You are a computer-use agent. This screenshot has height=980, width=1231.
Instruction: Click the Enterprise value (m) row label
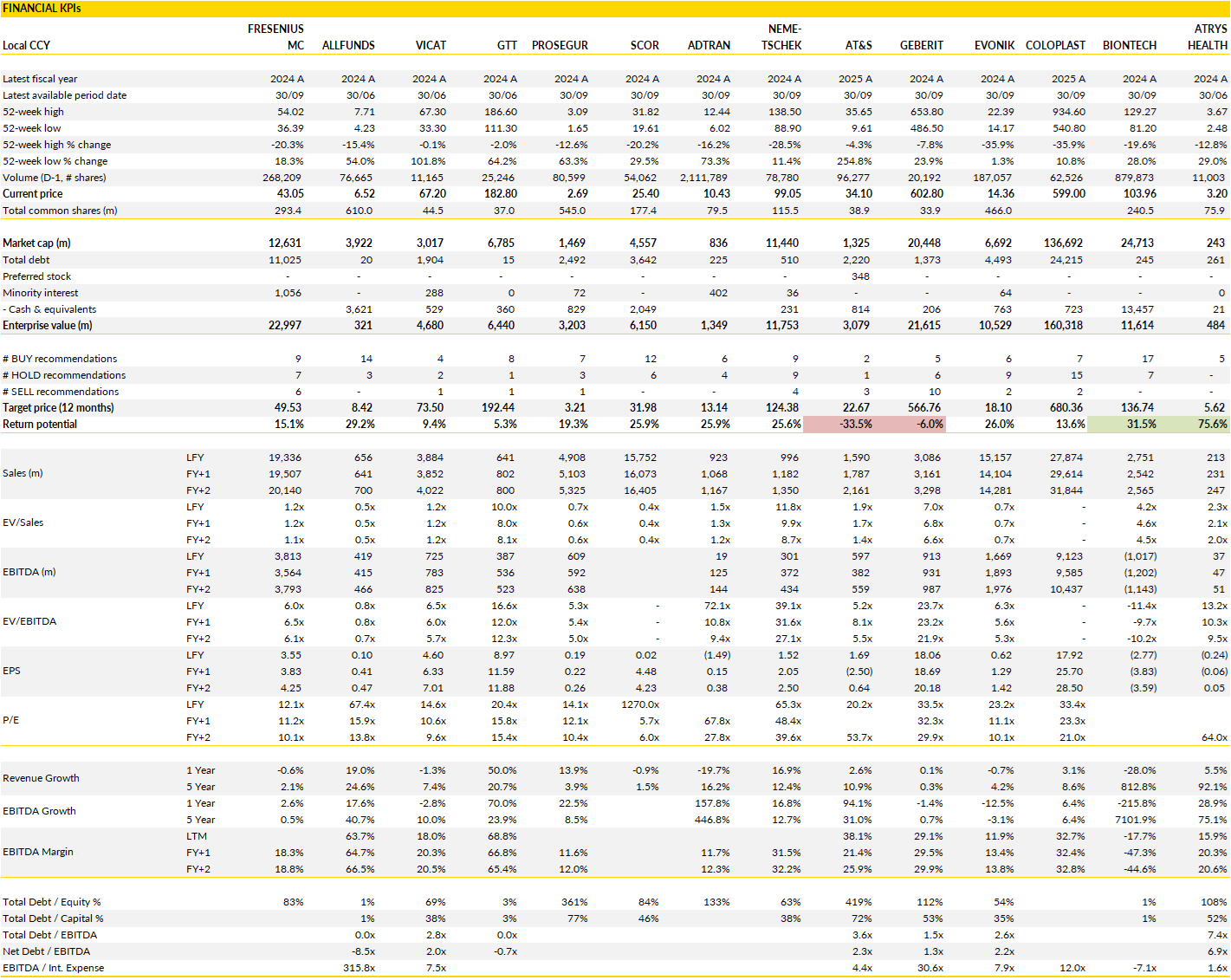pyautogui.click(x=48, y=326)
